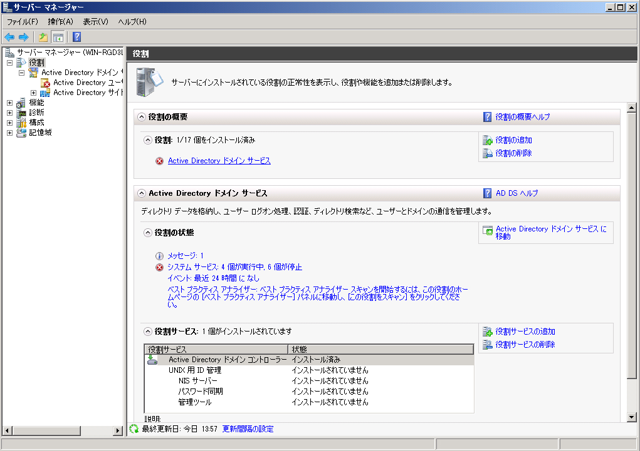Select the 機能 tree node
640x451 pixels.
(36, 102)
